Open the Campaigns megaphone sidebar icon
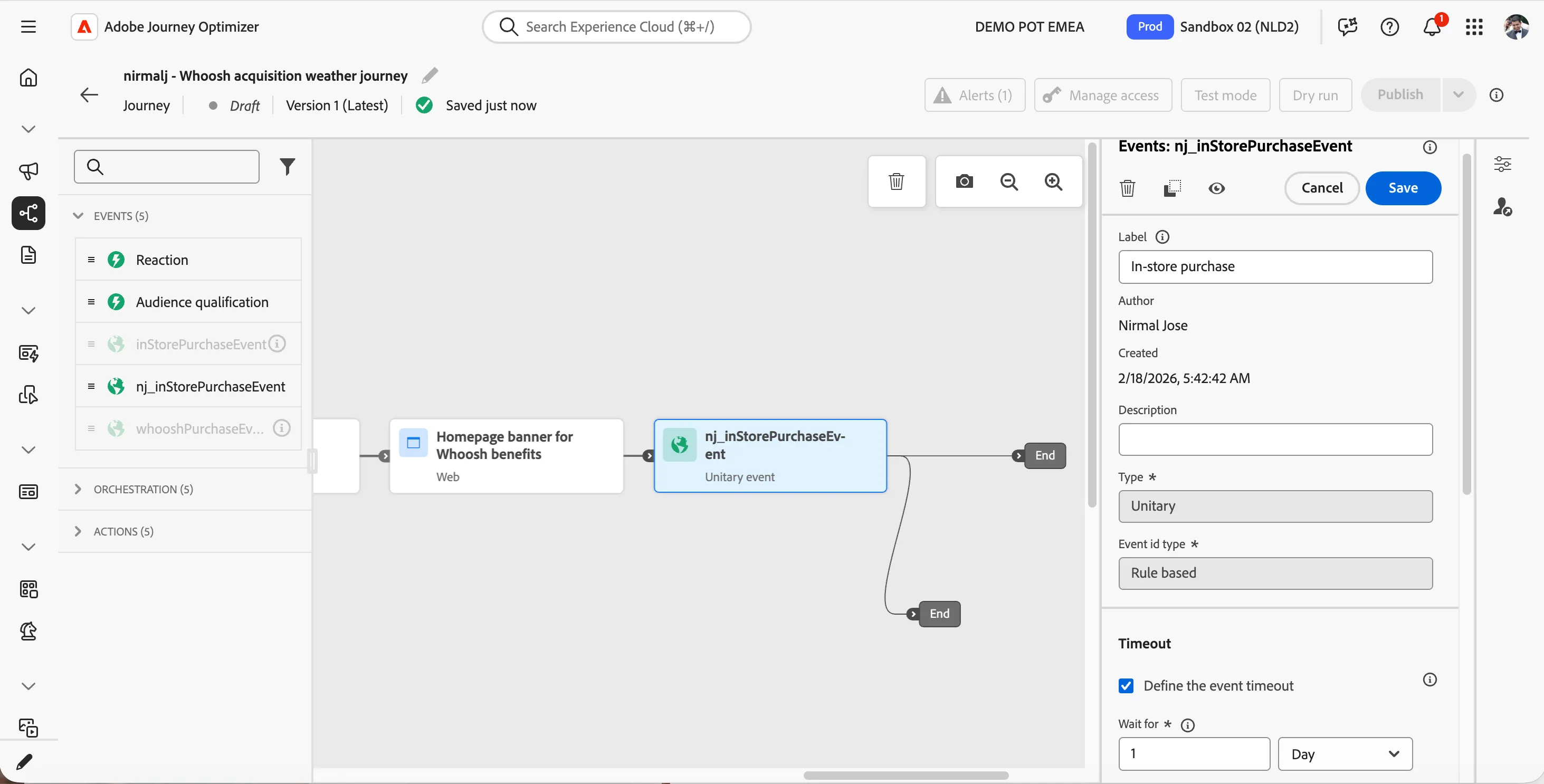Viewport: 1544px width, 784px height. click(x=28, y=171)
